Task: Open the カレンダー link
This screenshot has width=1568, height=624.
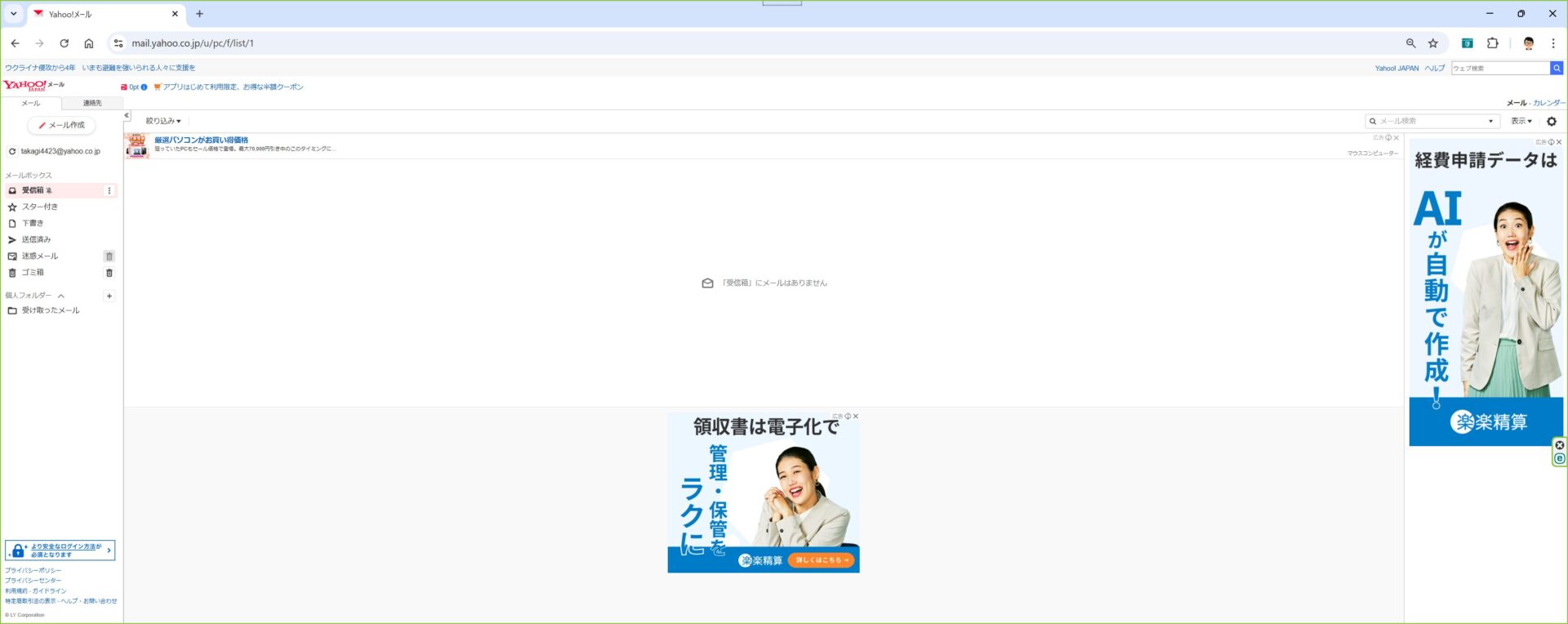Action: pos(1548,104)
